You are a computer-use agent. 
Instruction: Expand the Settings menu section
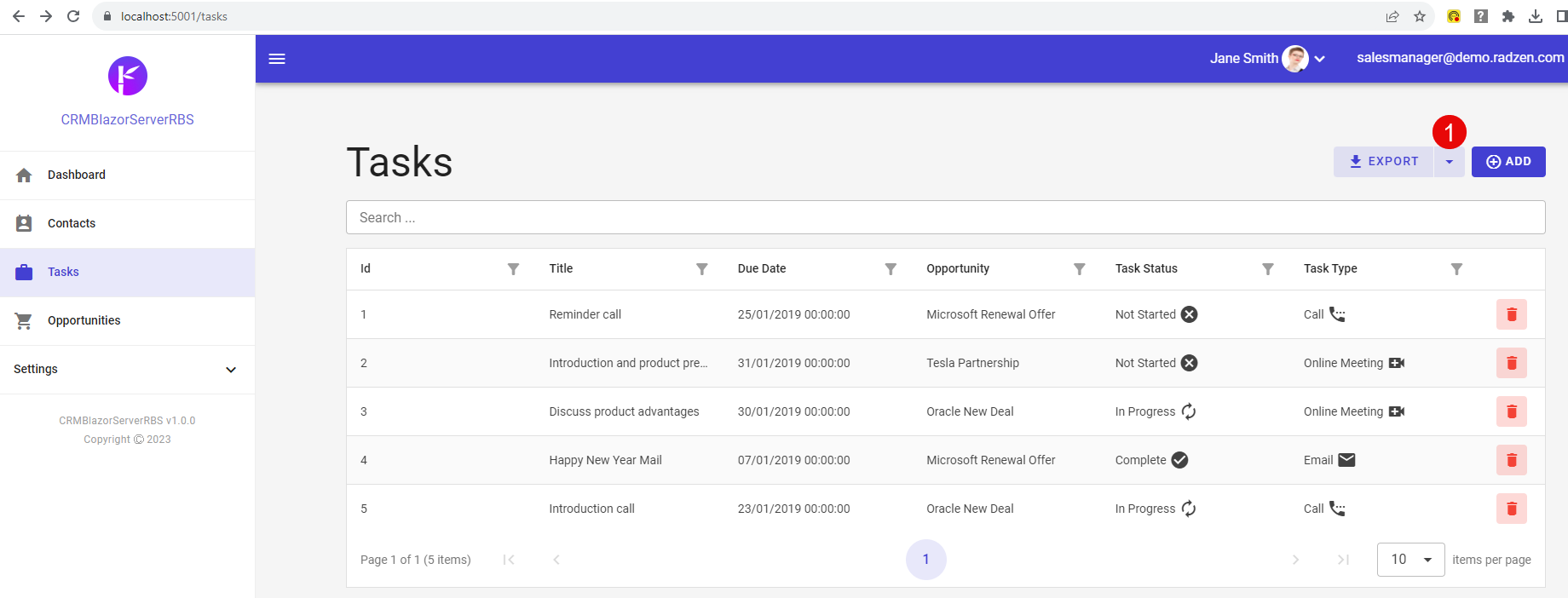click(127, 370)
